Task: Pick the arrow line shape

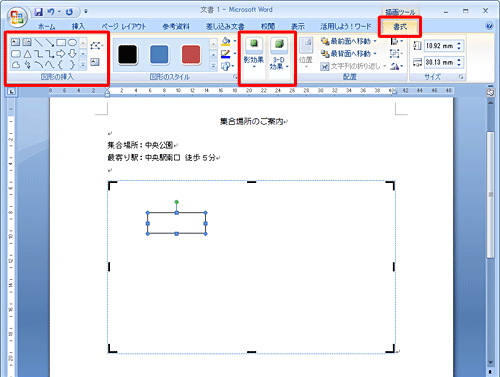Action: 50,42
